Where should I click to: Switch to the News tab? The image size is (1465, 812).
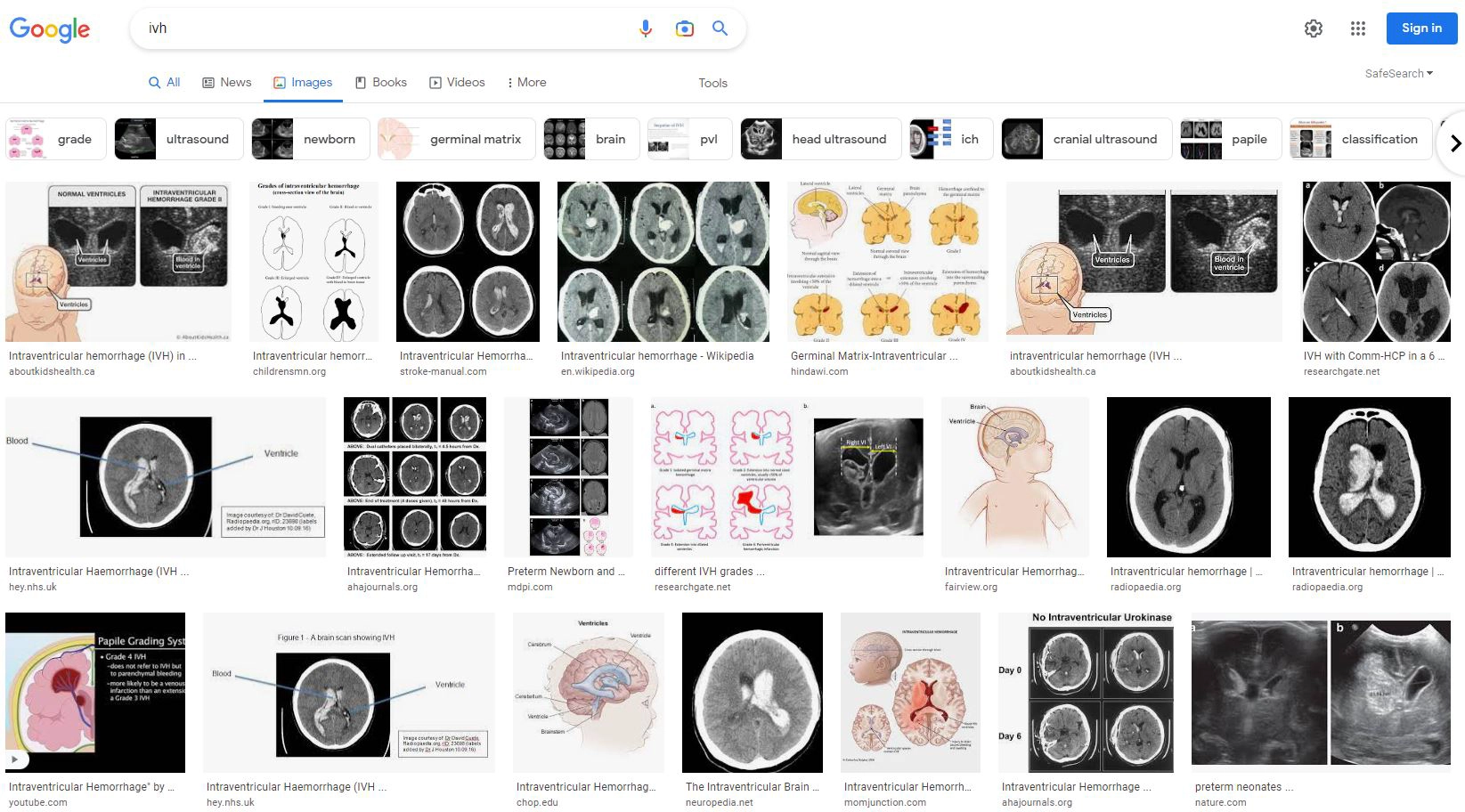(227, 82)
